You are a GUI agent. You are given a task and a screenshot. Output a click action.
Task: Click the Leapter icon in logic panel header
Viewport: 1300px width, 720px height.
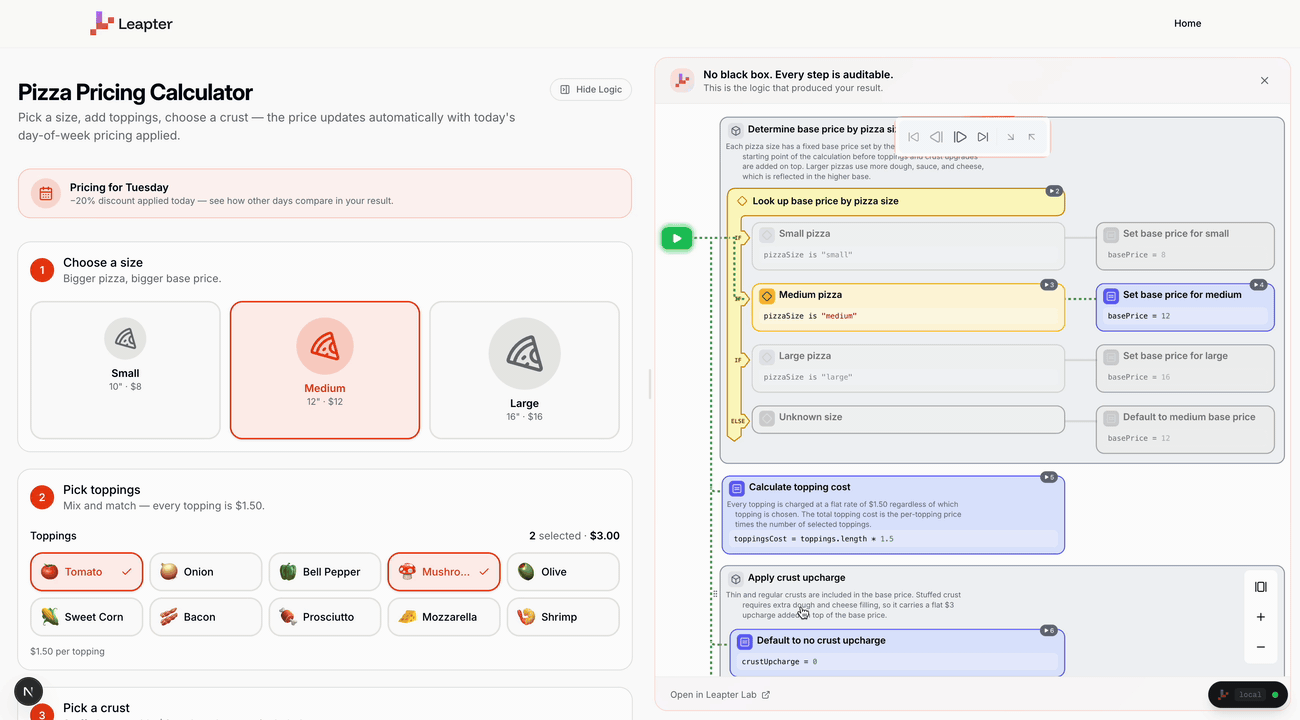click(x=682, y=81)
